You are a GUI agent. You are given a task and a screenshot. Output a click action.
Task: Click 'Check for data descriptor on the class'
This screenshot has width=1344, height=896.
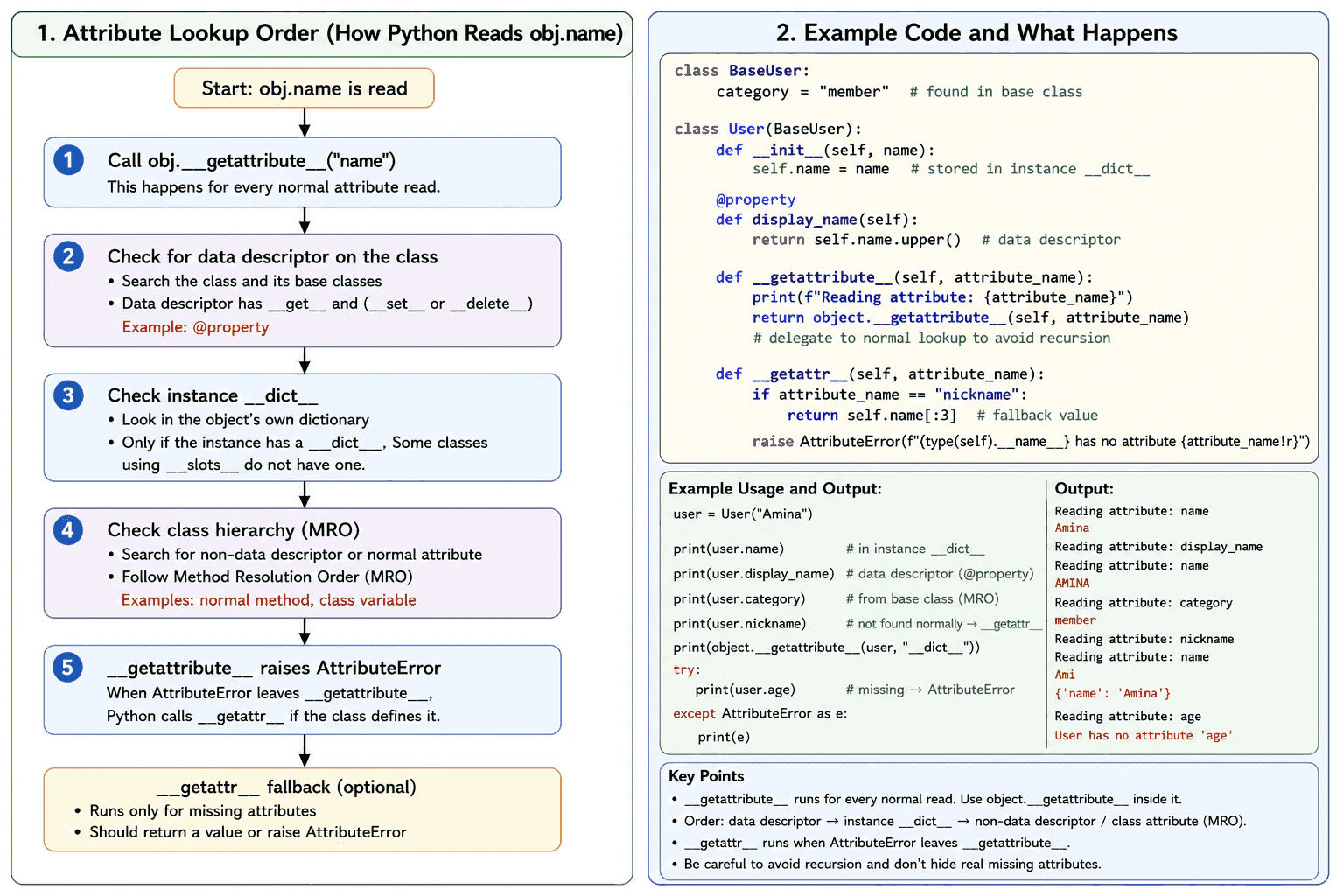point(272,257)
